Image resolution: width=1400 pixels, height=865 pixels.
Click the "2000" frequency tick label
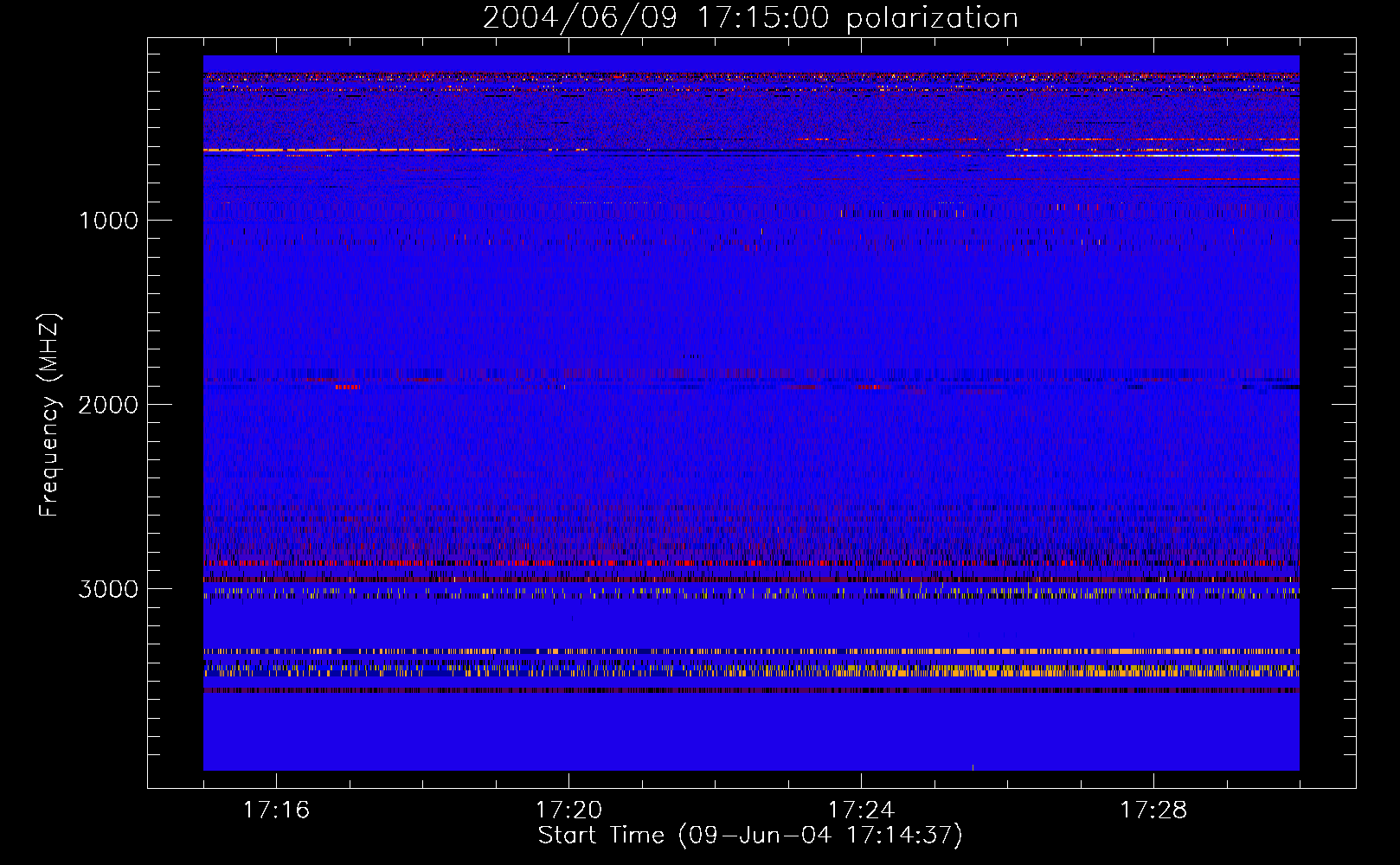(x=108, y=405)
